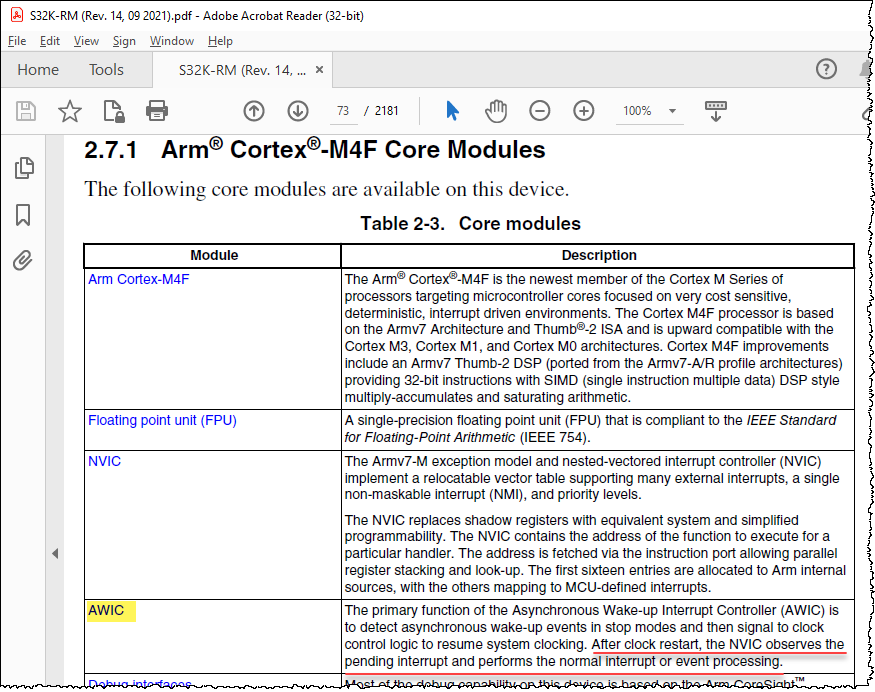The width and height of the screenshot is (875, 692).
Task: Add document to favorites star
Action: pos(69,111)
